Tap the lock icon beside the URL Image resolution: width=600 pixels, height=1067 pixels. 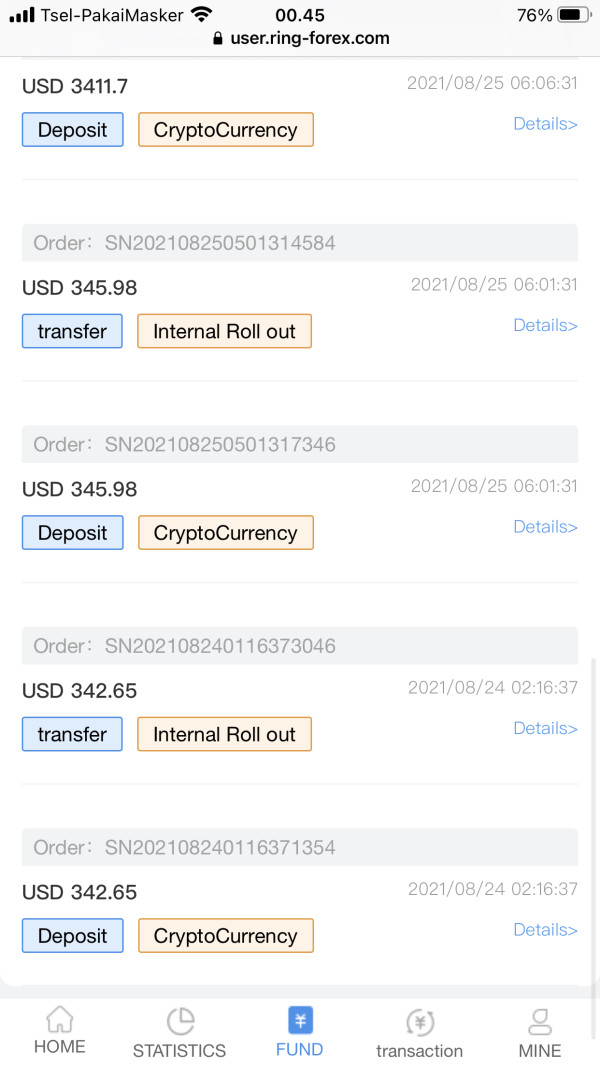pos(218,39)
